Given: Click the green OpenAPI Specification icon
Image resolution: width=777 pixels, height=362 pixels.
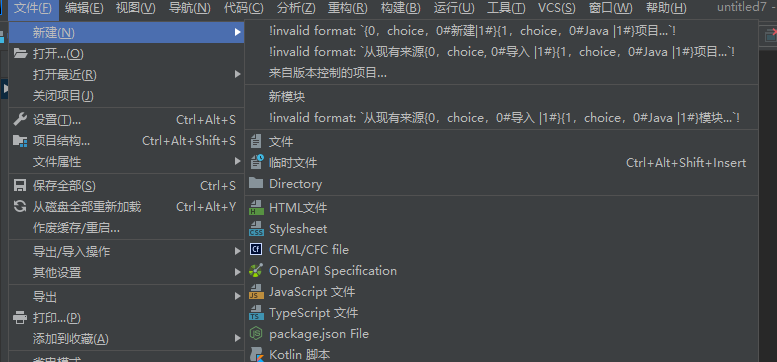Looking at the screenshot, I should (x=256, y=271).
